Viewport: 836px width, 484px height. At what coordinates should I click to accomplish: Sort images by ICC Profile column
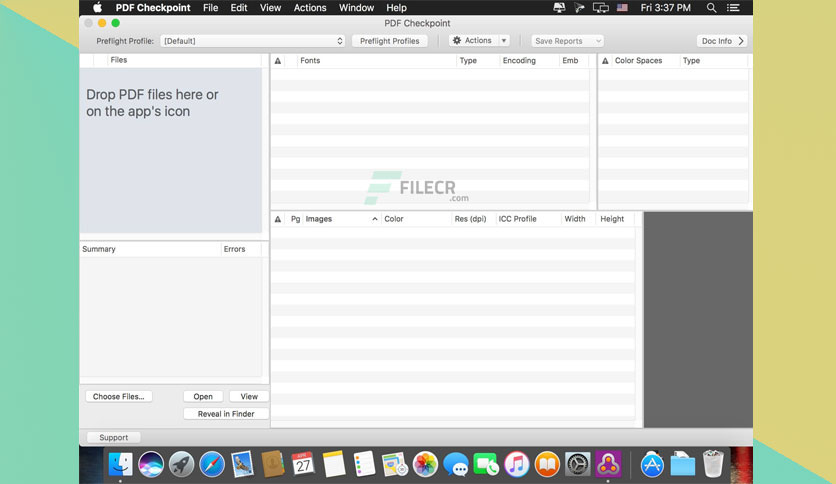click(517, 219)
